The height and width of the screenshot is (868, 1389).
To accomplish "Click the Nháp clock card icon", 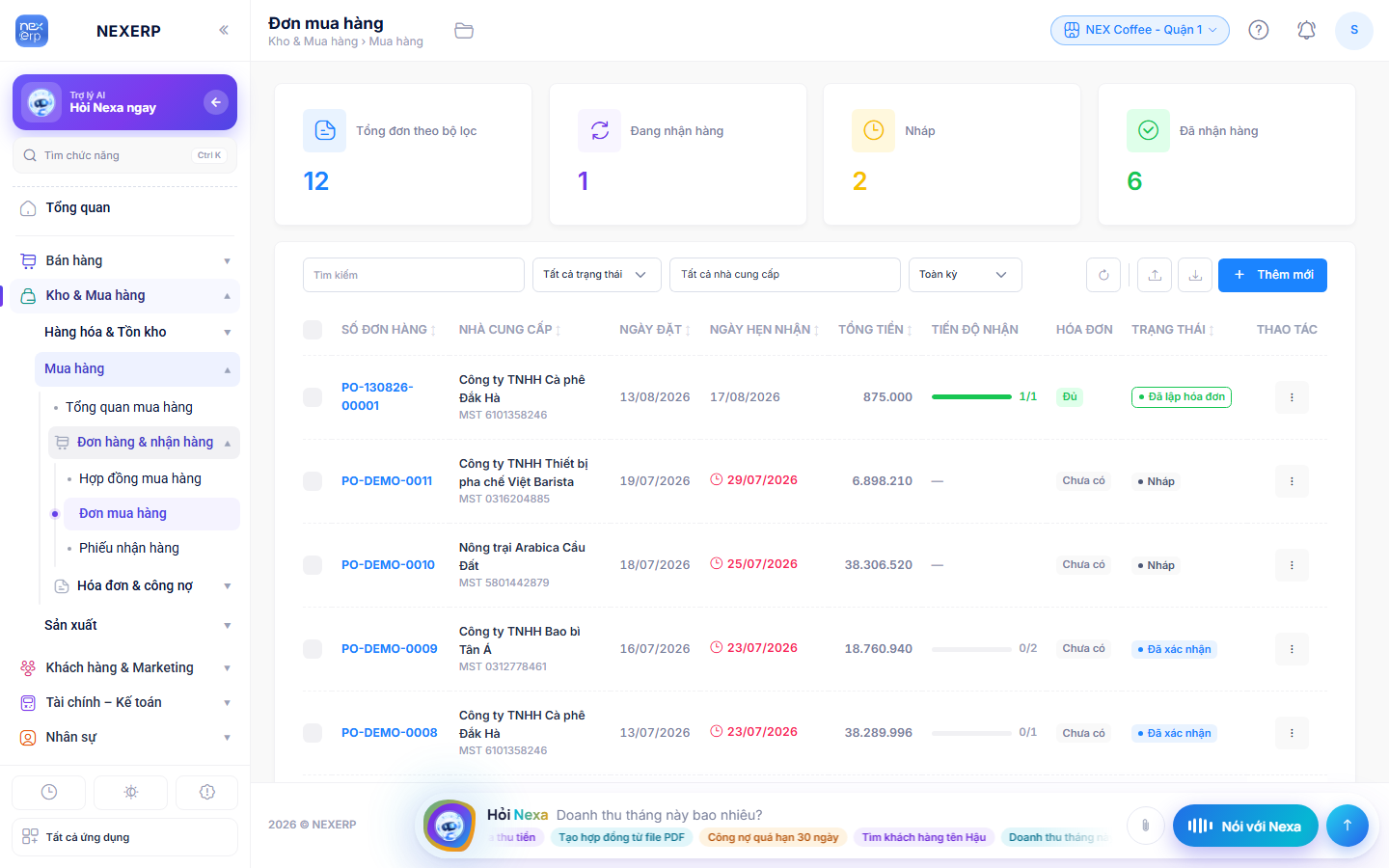I will tap(874, 130).
